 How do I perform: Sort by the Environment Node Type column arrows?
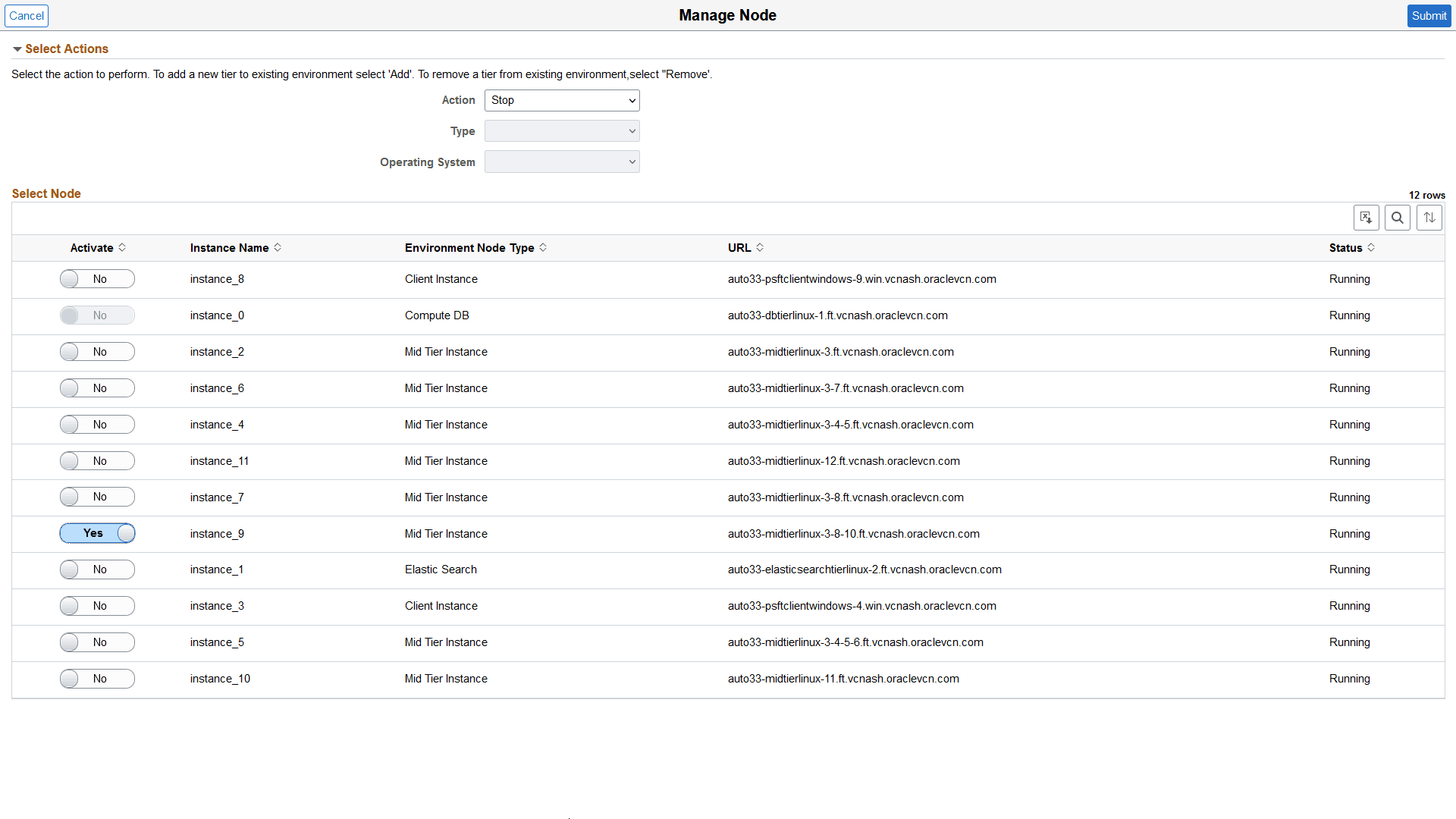coord(544,248)
